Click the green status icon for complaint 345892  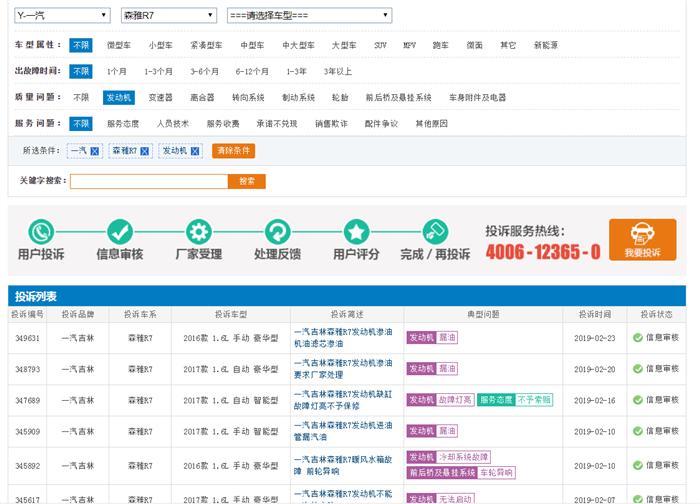coord(638,466)
